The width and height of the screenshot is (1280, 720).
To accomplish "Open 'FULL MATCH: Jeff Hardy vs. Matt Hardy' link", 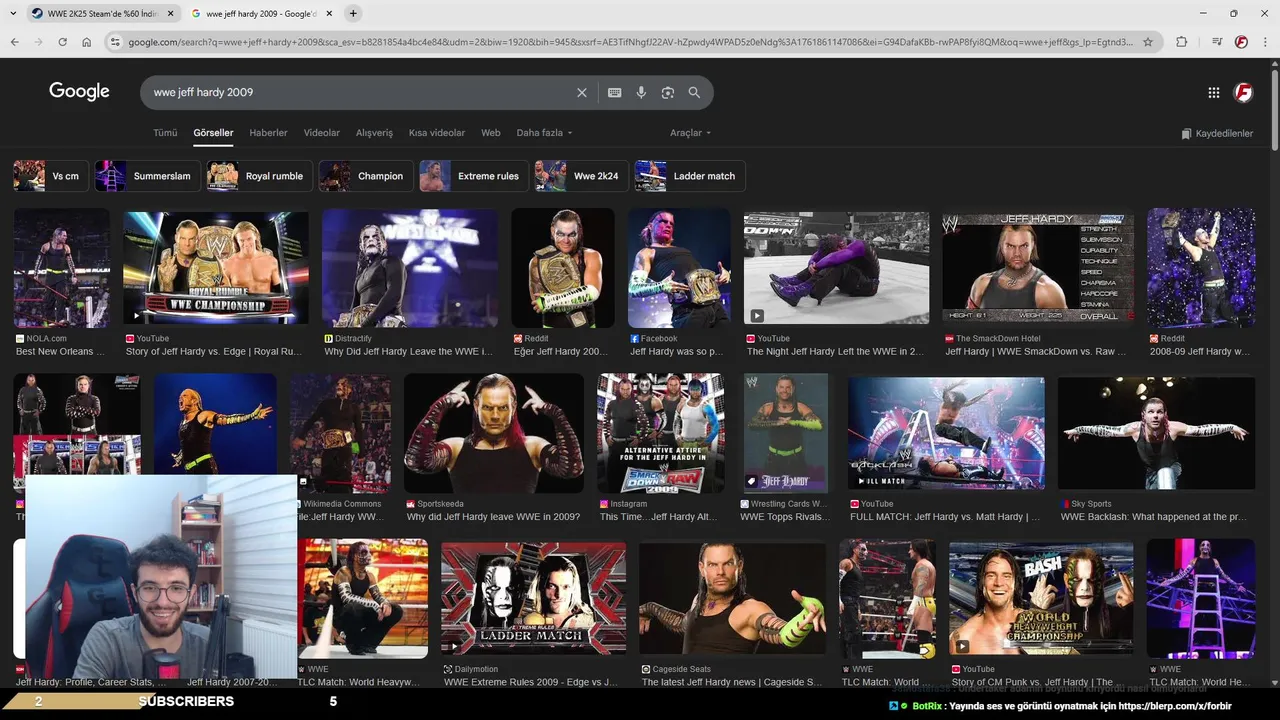I will coord(945,517).
